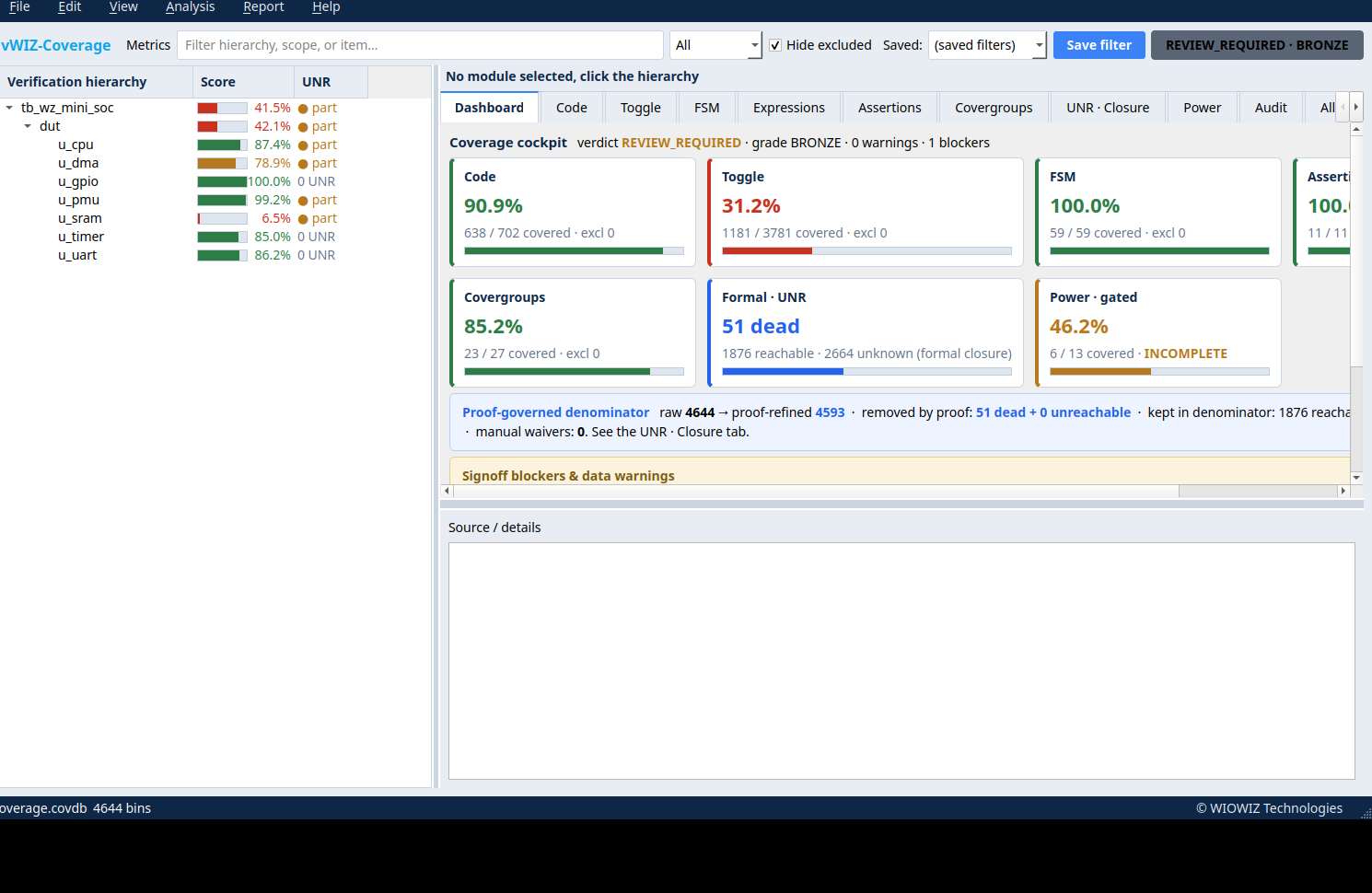Open the All scope dropdown

[715, 45]
